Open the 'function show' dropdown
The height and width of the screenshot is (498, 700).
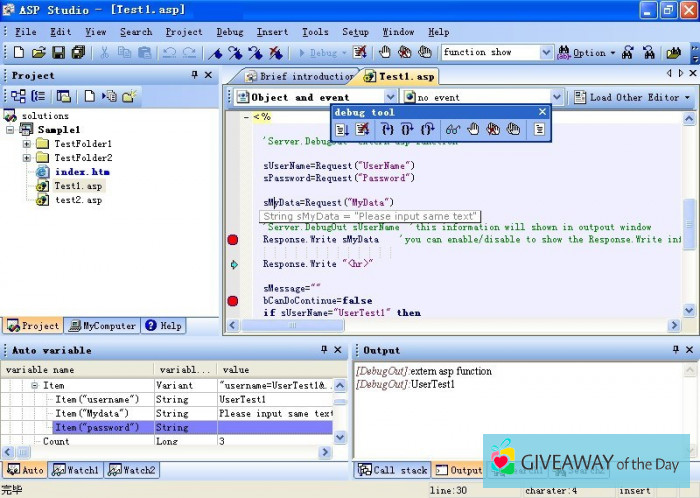[546, 52]
